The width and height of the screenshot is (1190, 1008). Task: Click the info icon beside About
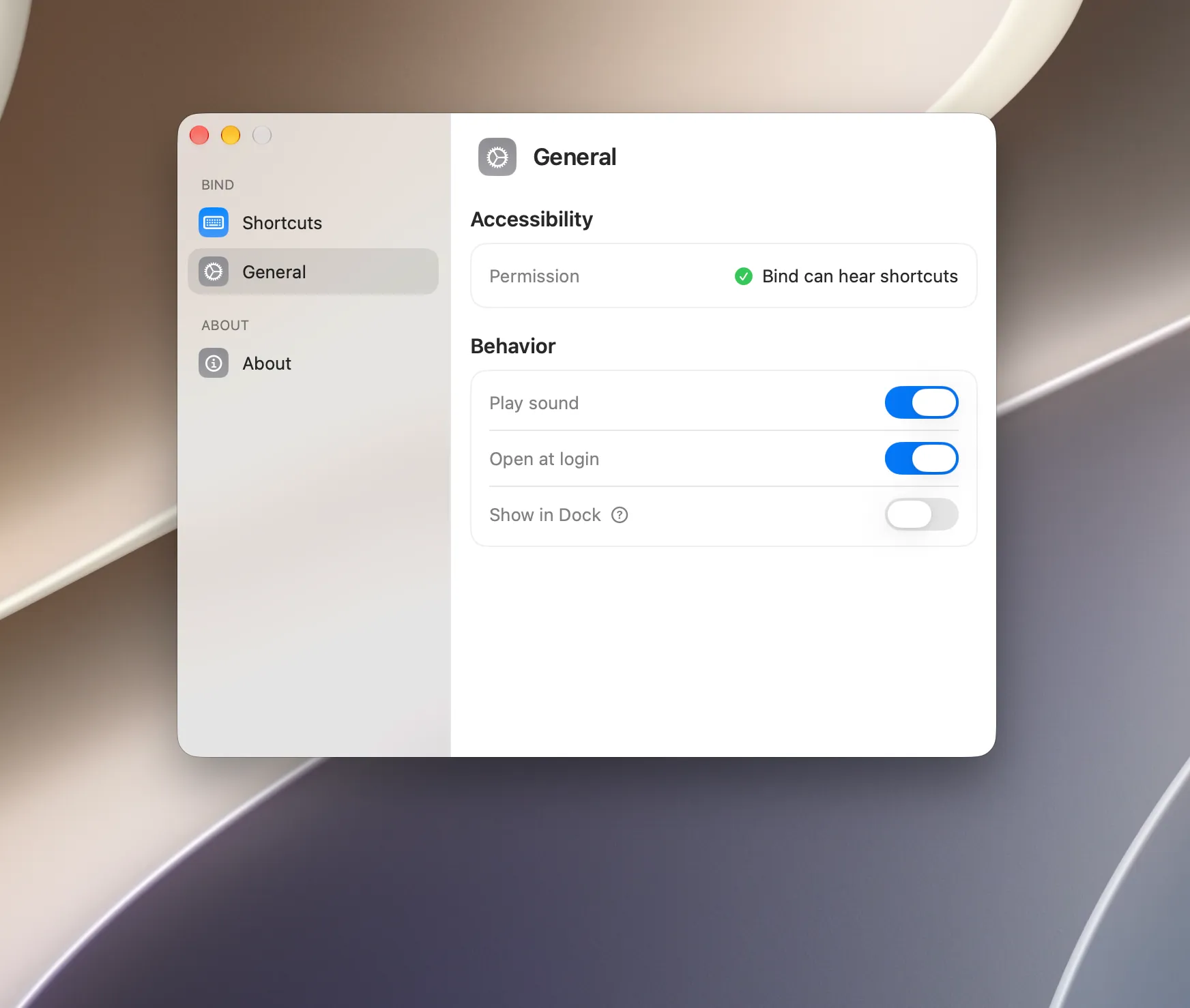tap(214, 363)
